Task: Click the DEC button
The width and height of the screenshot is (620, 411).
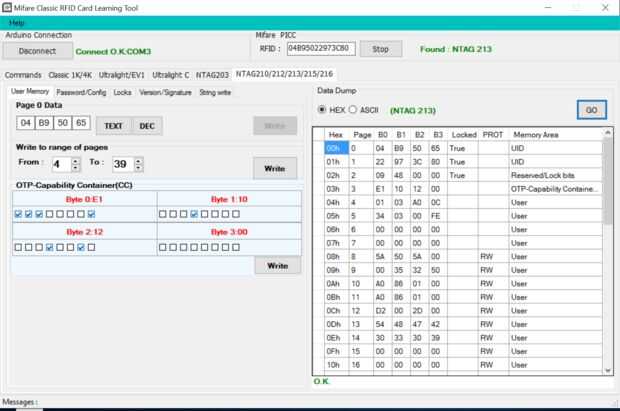Action: [147, 126]
